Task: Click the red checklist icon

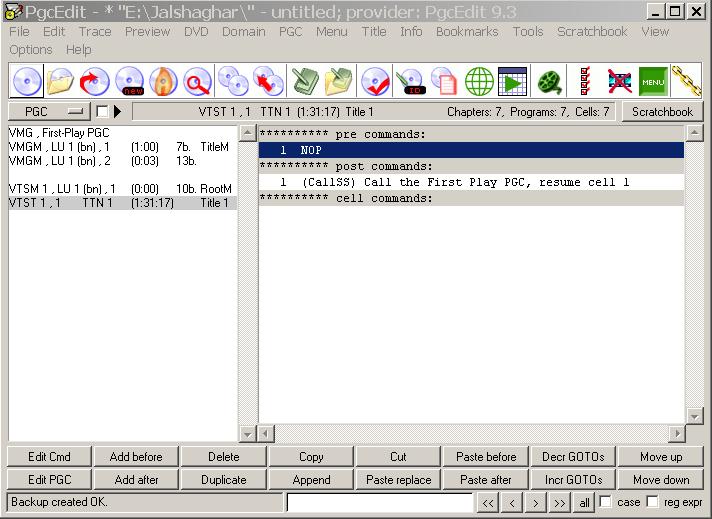Action: (585, 81)
